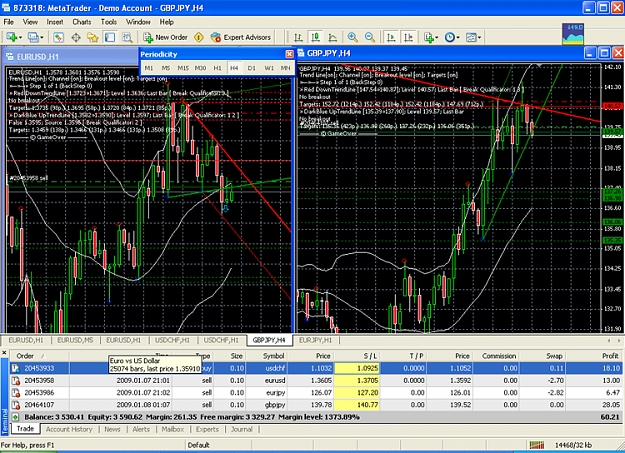The image size is (625, 453).
Task: Open the View menu
Action: 30,22
